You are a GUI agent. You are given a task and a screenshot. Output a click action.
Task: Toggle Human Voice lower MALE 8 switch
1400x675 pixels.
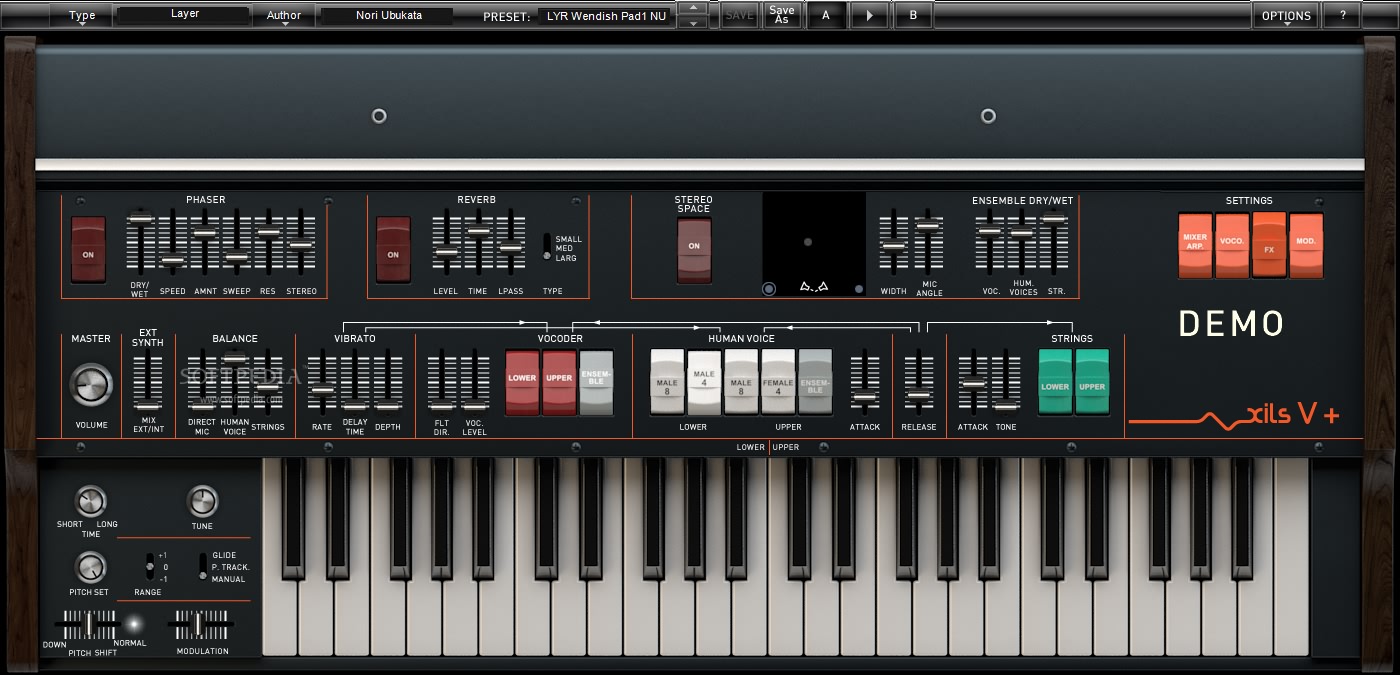click(x=667, y=382)
